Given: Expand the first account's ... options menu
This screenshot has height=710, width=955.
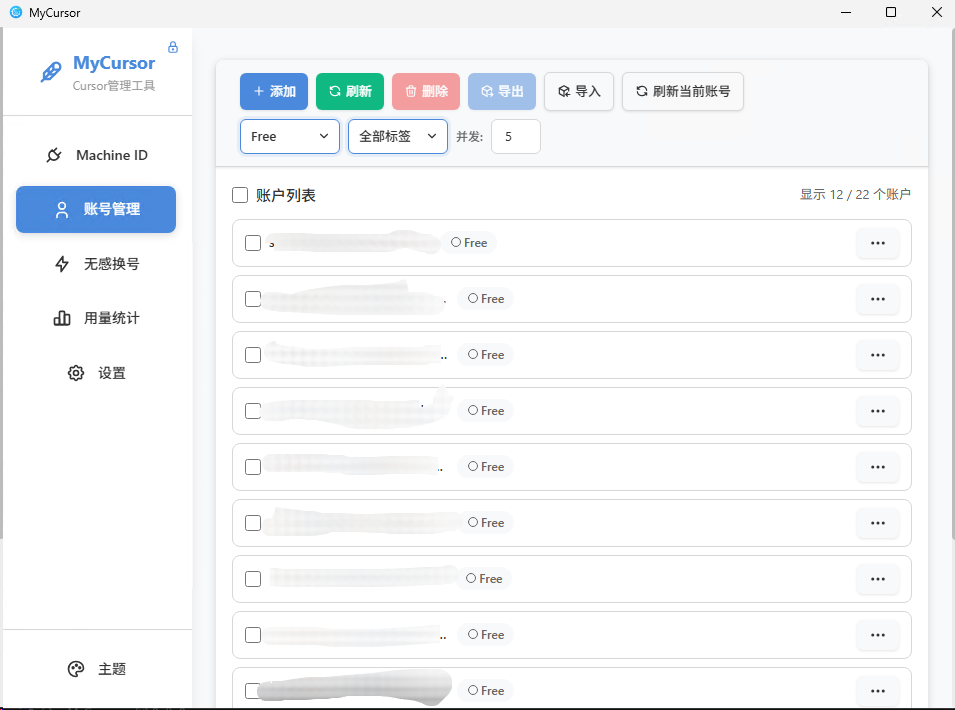Looking at the screenshot, I should point(878,242).
